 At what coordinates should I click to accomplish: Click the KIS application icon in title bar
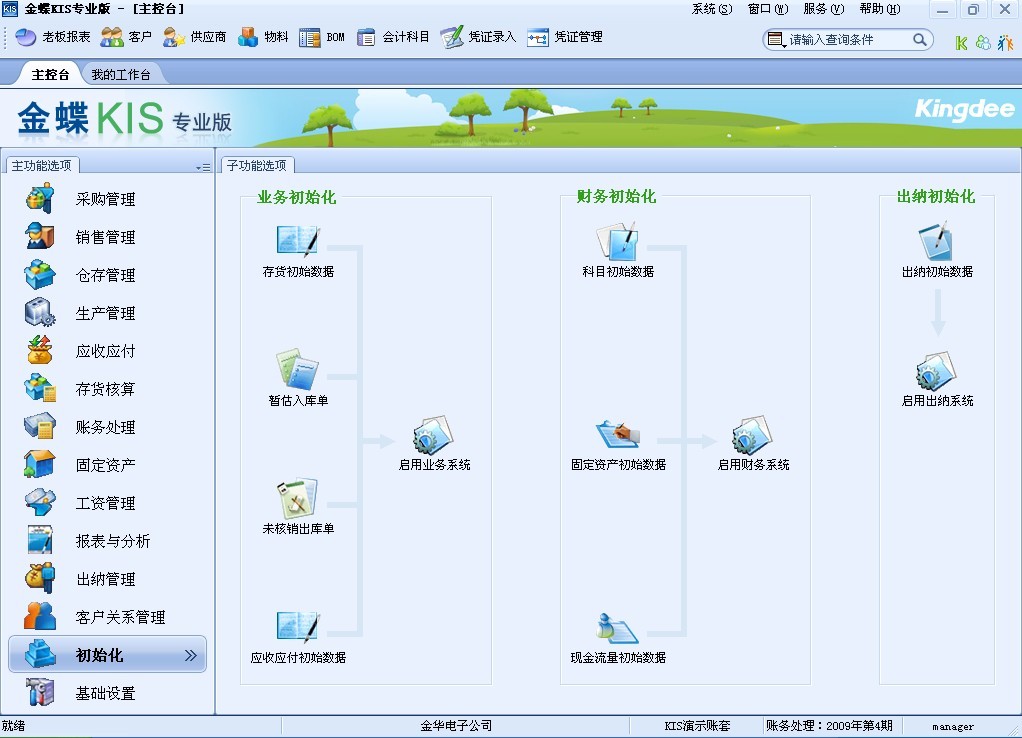[x=10, y=8]
